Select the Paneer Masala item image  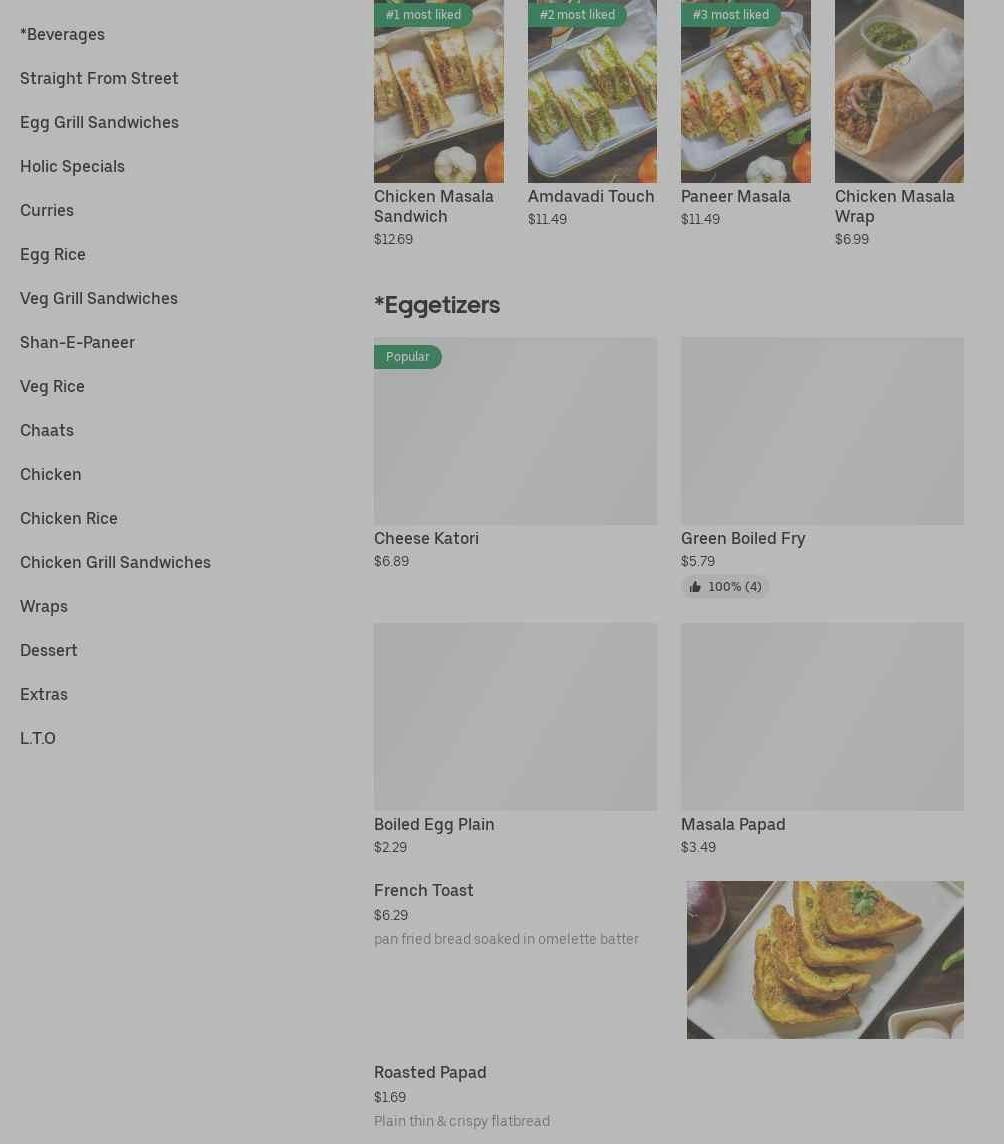[x=745, y=91]
